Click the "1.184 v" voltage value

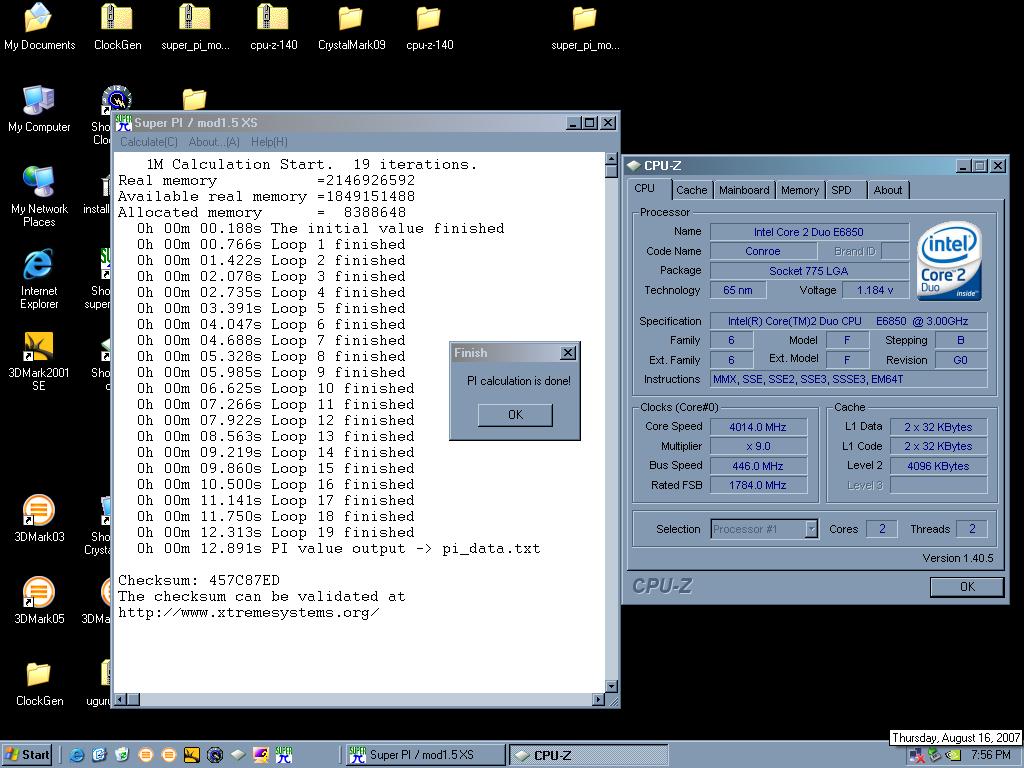(x=875, y=290)
